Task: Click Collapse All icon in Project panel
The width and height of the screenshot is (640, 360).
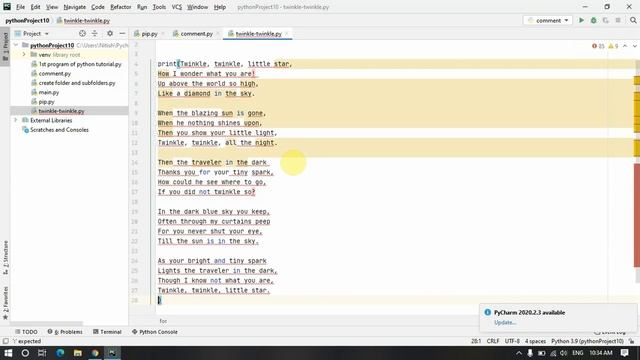Action: click(x=95, y=33)
